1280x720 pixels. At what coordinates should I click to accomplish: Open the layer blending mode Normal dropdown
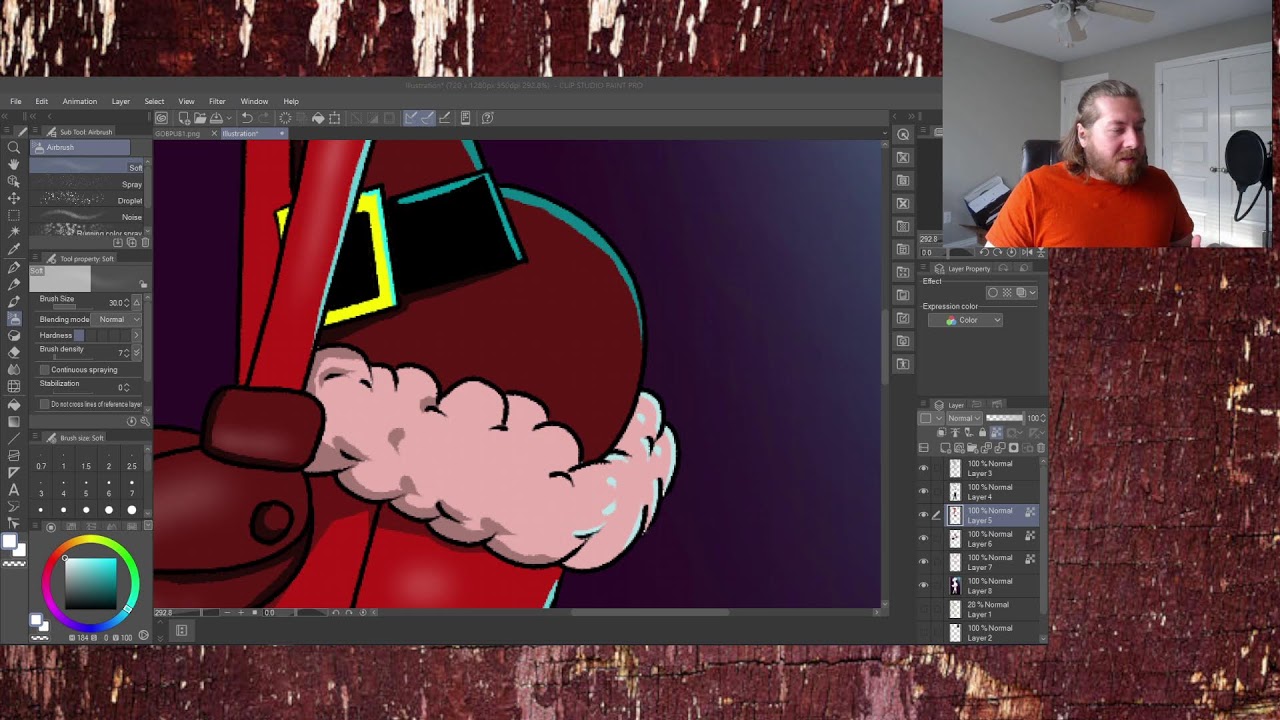coord(964,418)
